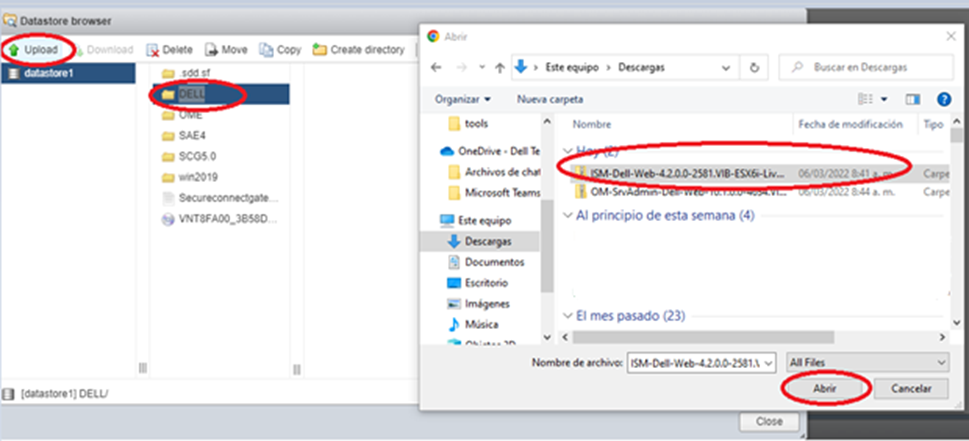Click the Cancelar button
The height and width of the screenshot is (441, 969).
point(911,388)
